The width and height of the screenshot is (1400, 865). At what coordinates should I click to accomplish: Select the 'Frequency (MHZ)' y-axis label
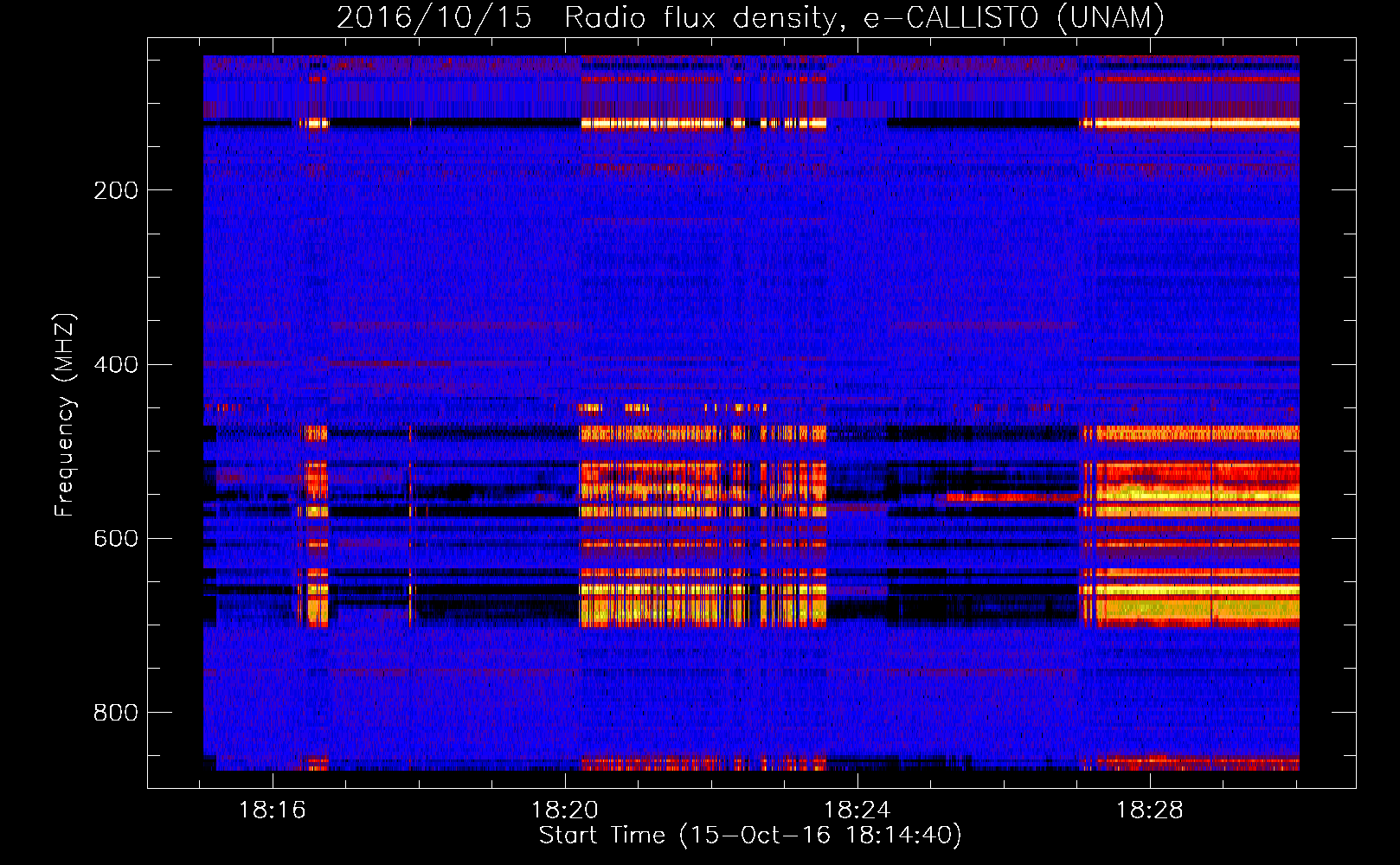65,415
